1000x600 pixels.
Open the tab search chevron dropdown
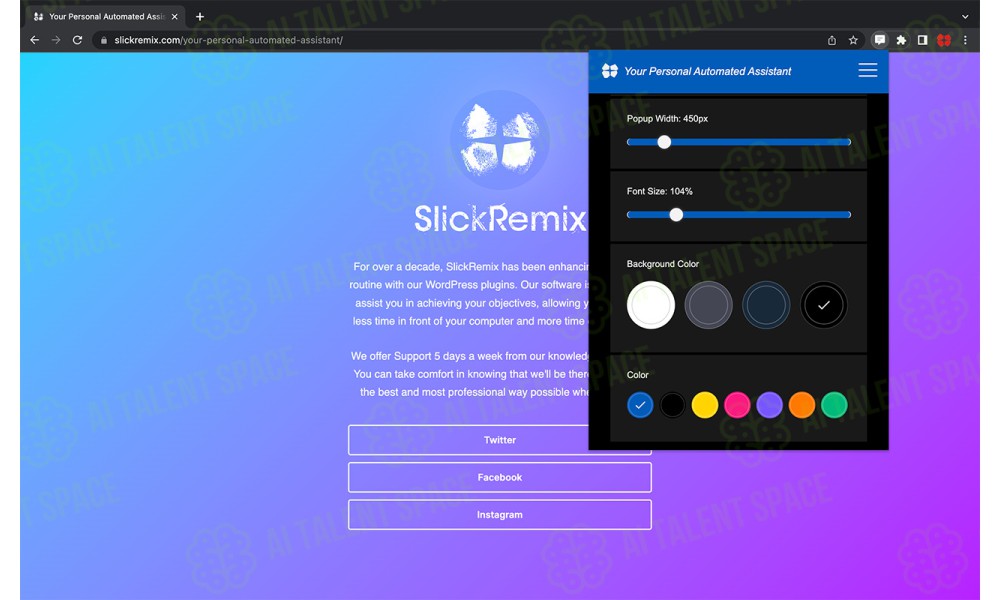tap(966, 17)
